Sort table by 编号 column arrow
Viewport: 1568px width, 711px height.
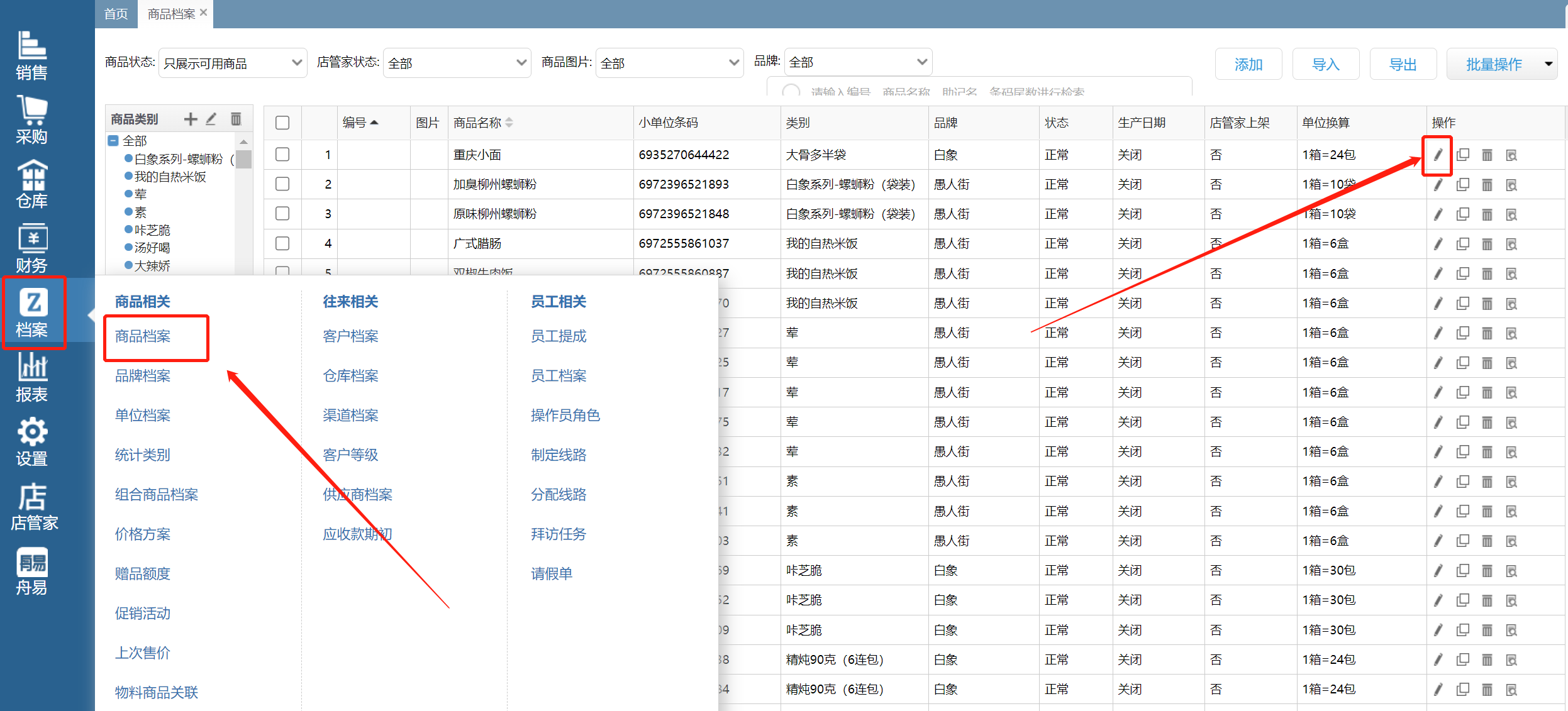[x=374, y=123]
